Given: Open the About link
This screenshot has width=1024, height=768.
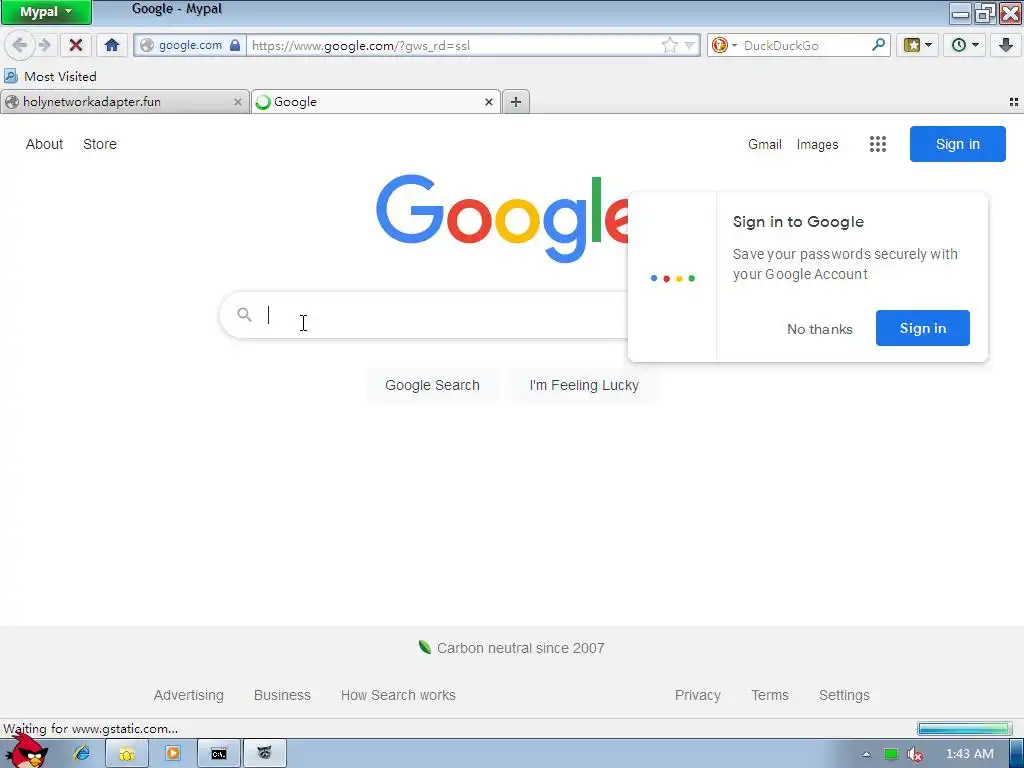Looking at the screenshot, I should (x=44, y=144).
